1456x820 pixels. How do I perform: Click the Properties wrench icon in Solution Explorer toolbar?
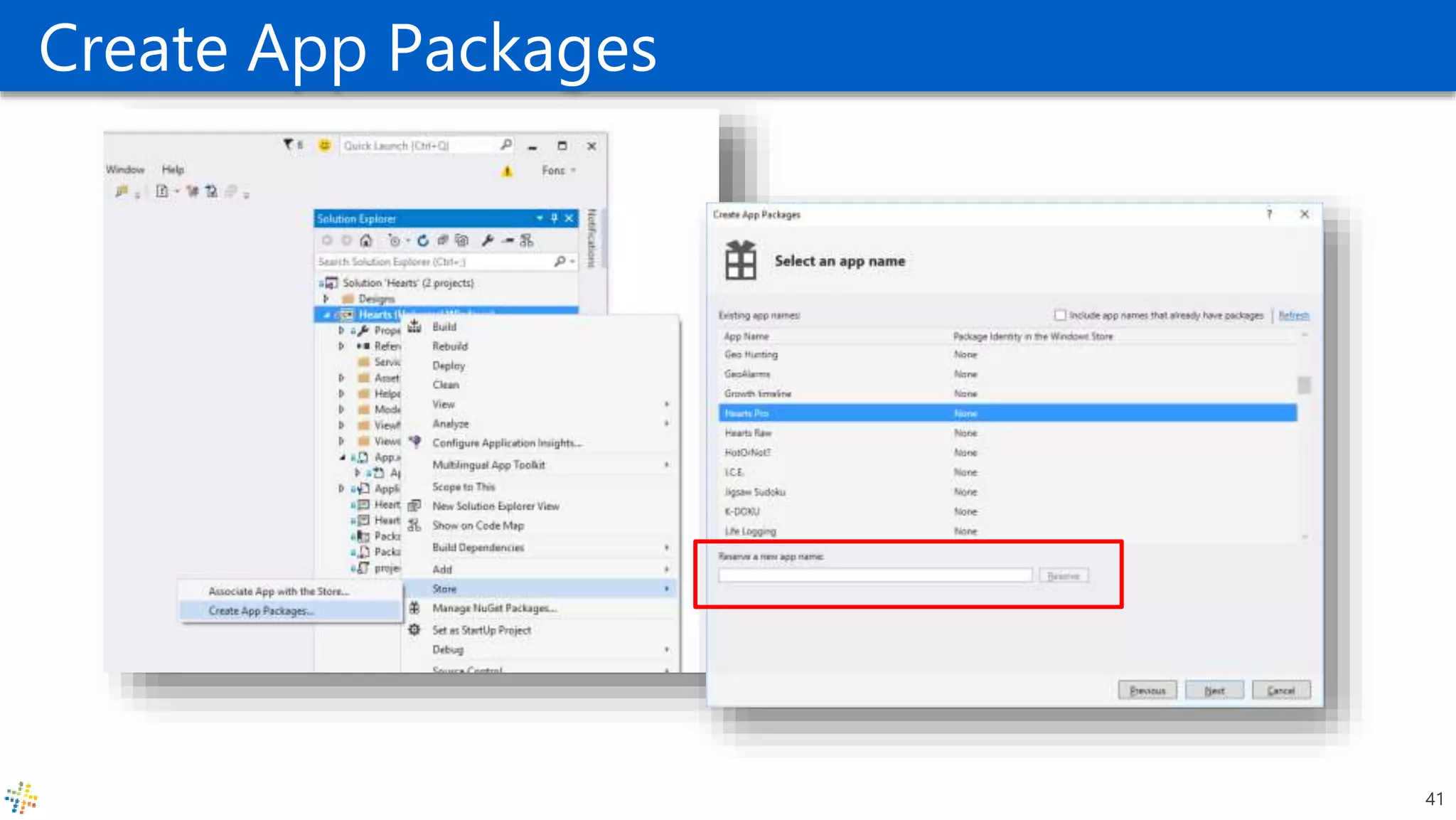487,240
